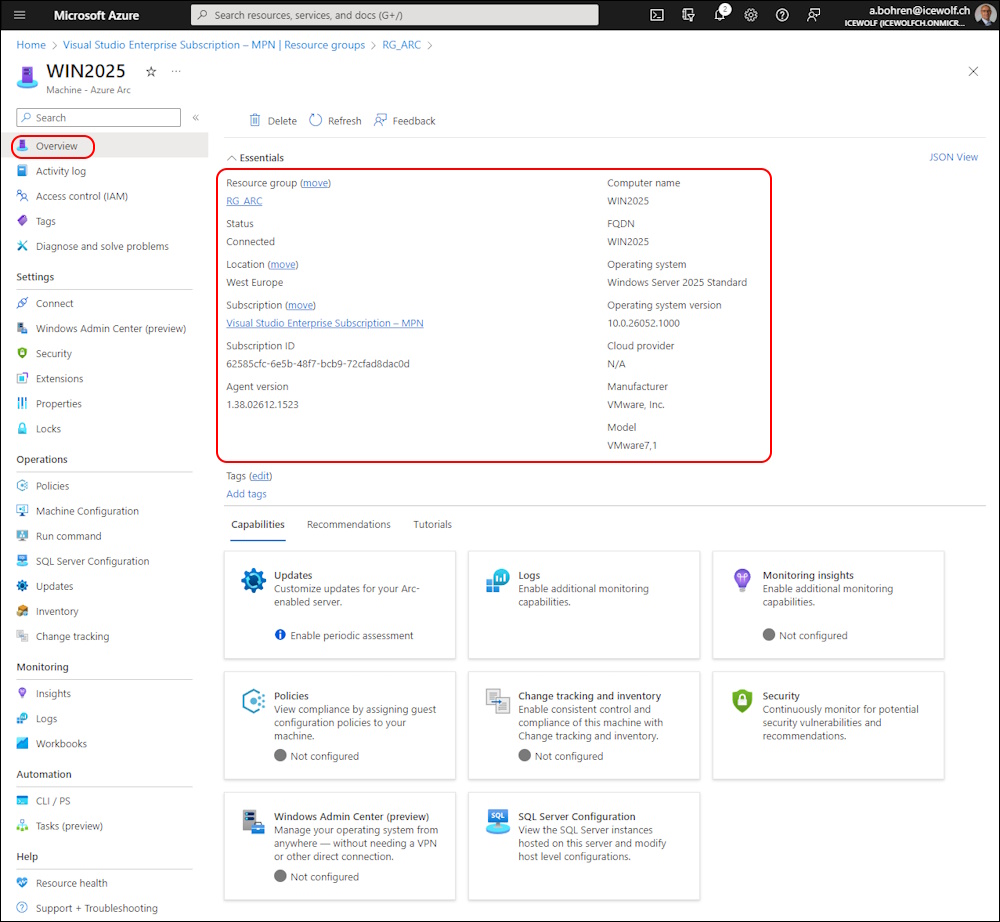Switch to the Capabilities tab
Image resolution: width=1000 pixels, height=922 pixels.
click(x=258, y=524)
